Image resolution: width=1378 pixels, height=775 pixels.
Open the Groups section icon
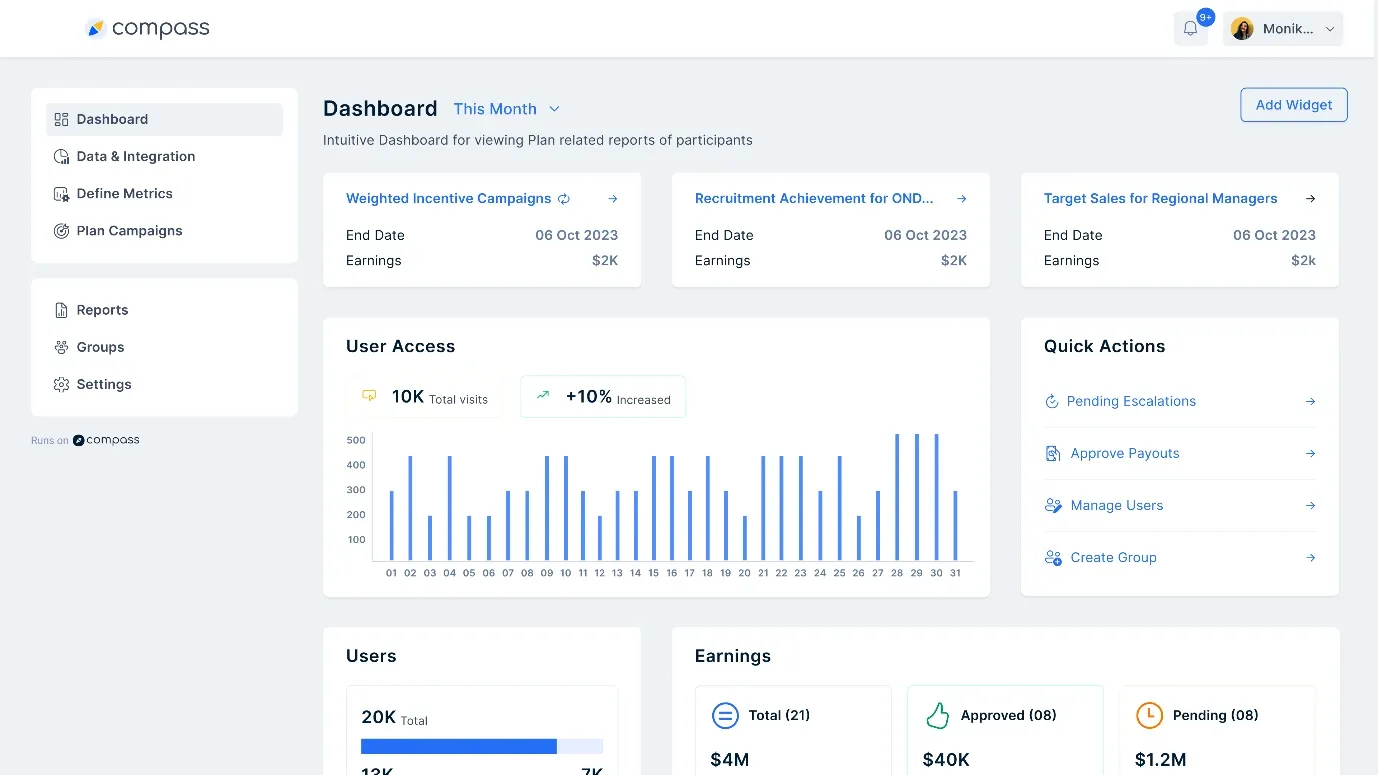tap(60, 347)
